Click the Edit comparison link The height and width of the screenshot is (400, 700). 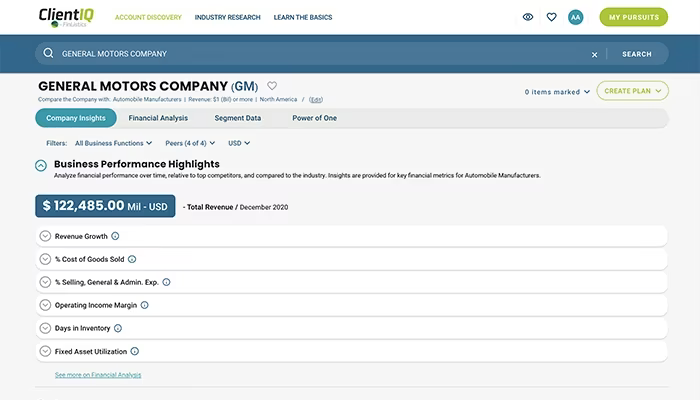316,100
